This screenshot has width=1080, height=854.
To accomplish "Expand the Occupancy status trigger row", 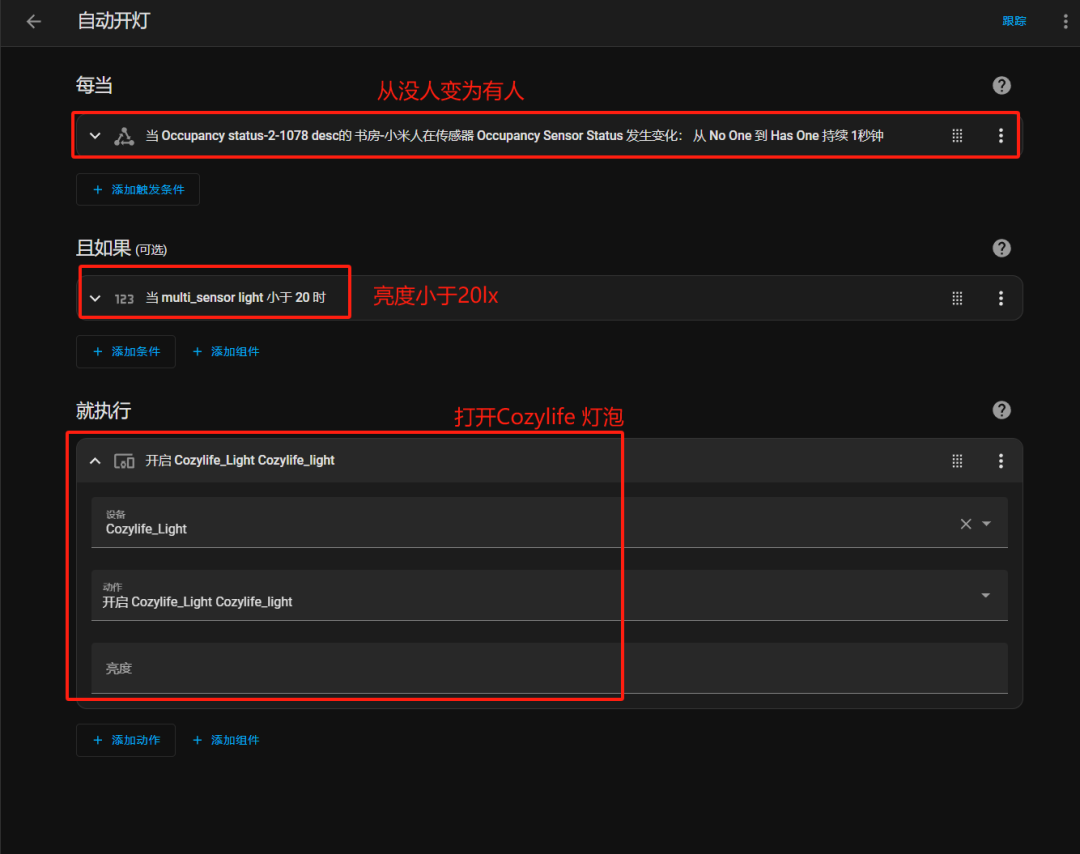I will (x=95, y=136).
